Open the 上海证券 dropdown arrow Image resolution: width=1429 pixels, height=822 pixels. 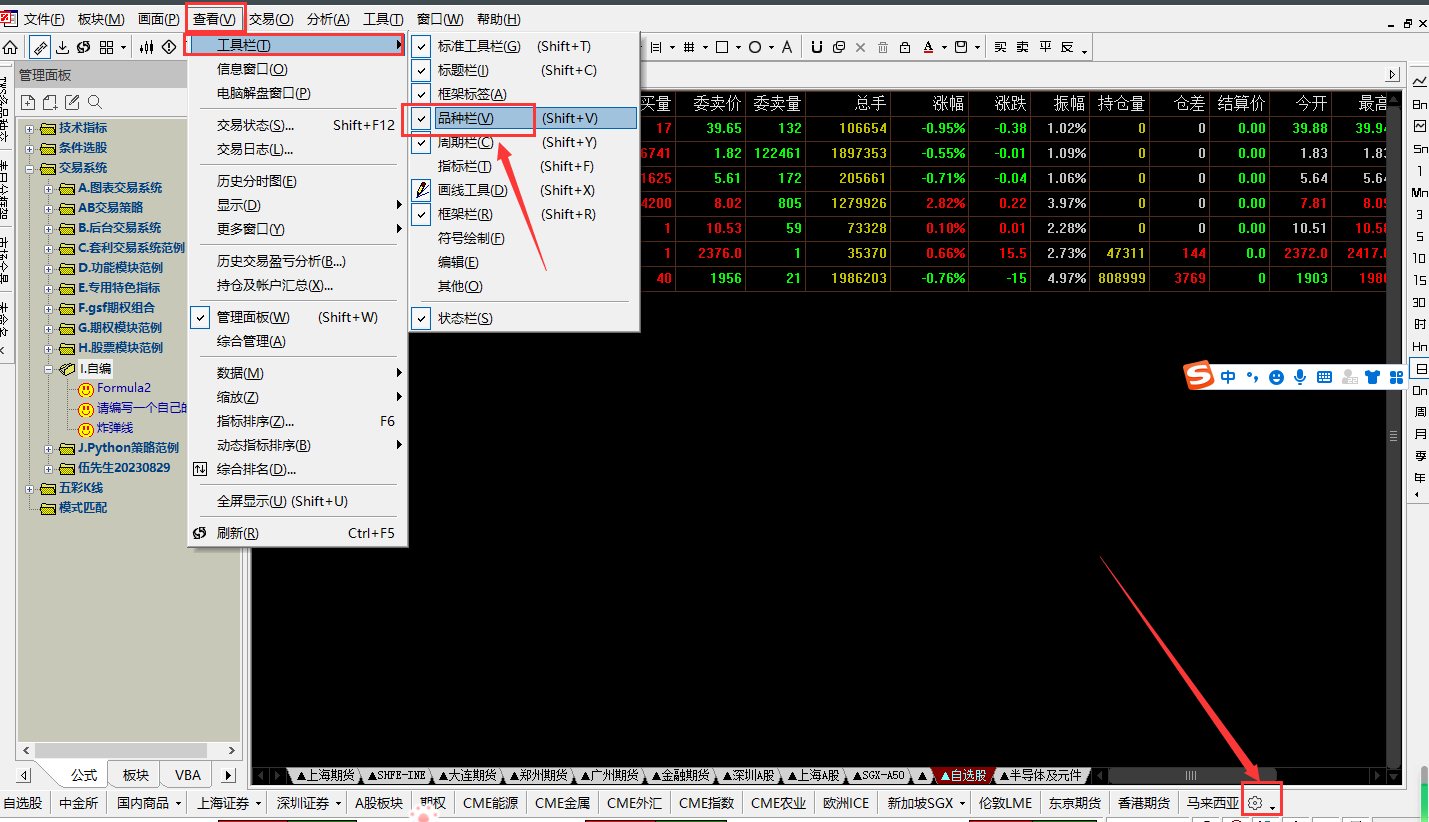point(258,803)
